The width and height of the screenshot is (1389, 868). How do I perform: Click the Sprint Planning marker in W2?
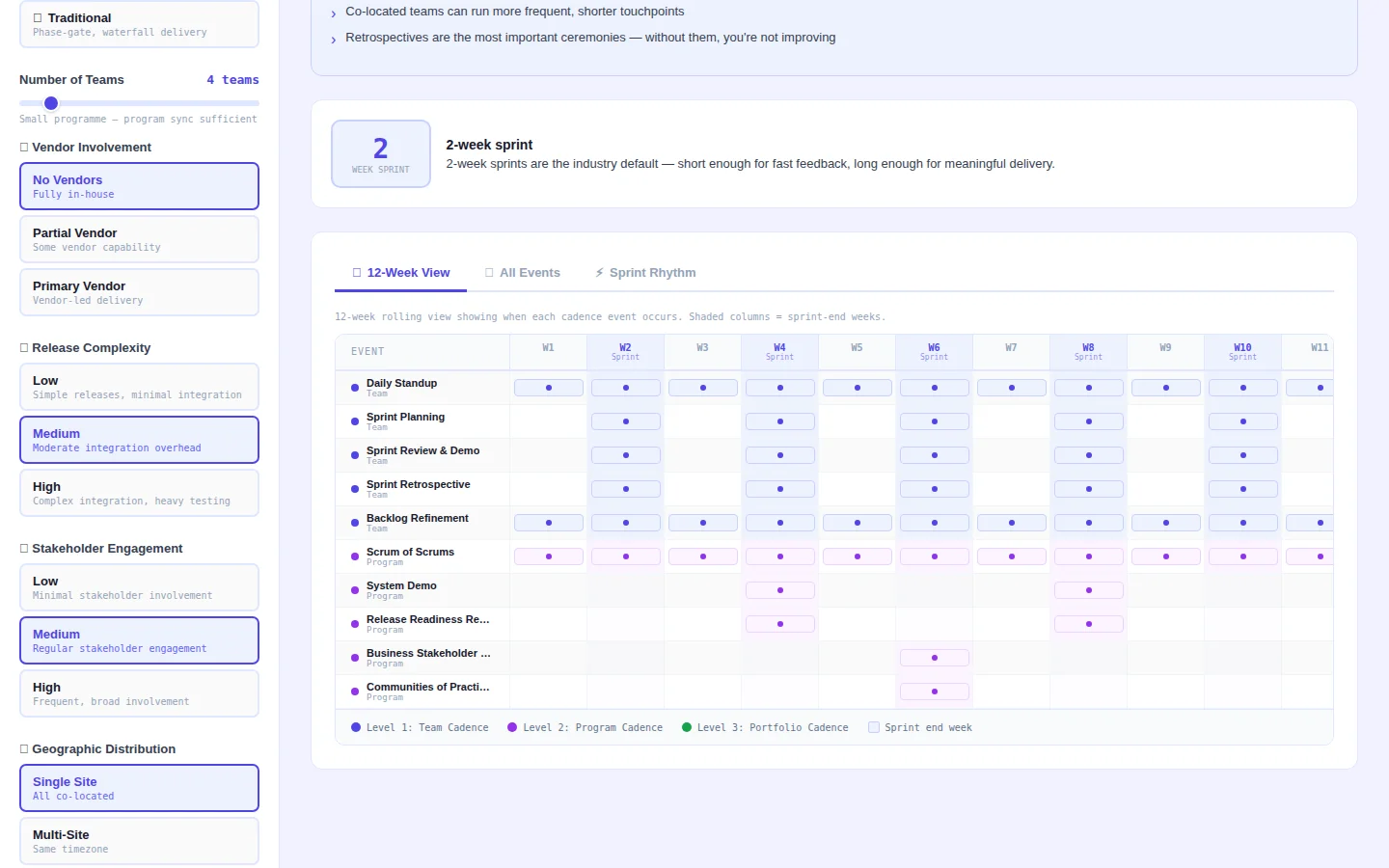coord(625,421)
